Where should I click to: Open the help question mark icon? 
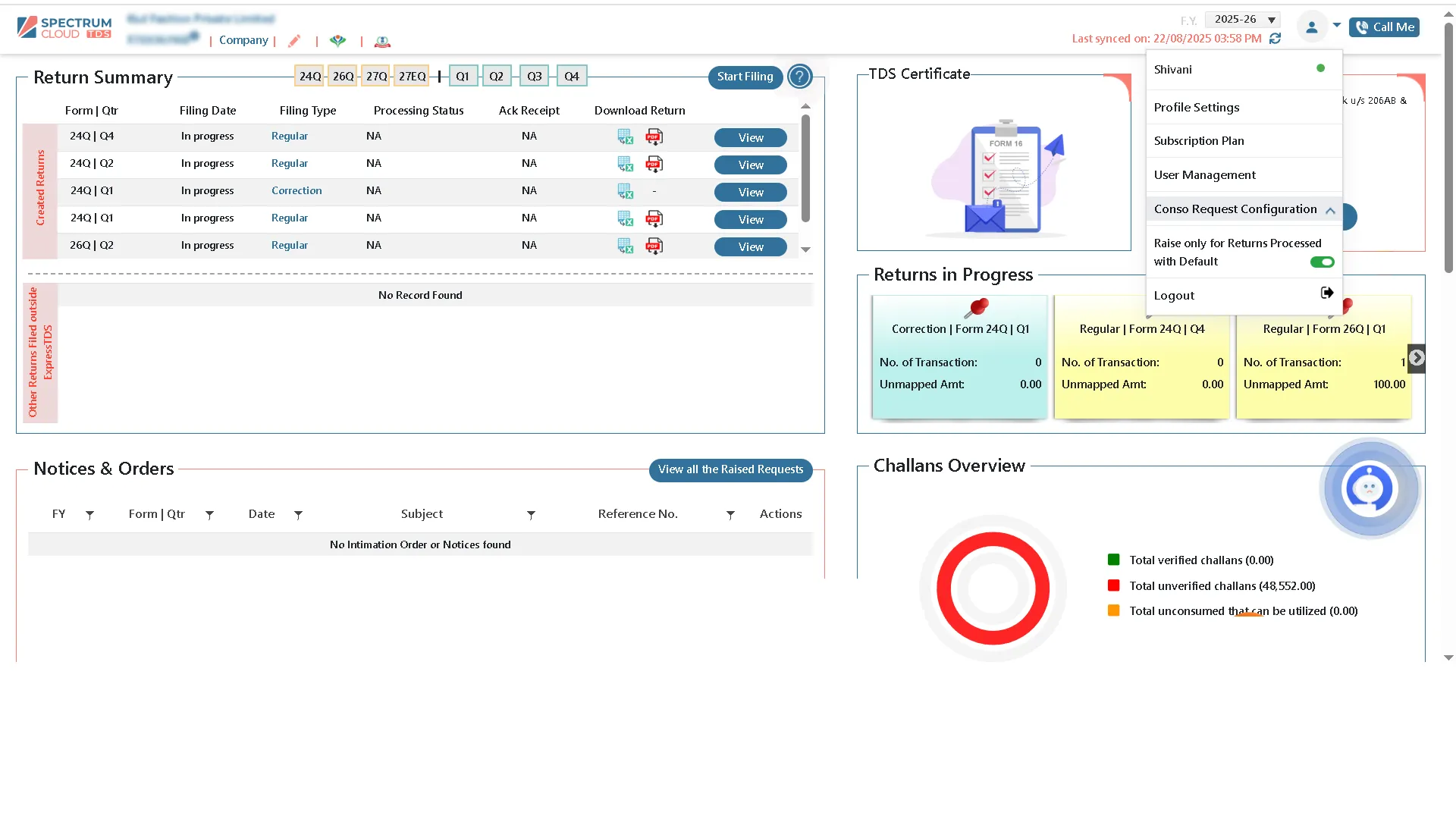[799, 77]
